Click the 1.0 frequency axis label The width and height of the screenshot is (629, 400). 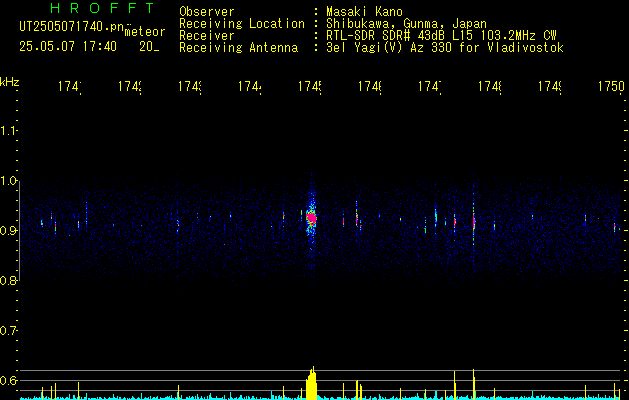click(9, 181)
